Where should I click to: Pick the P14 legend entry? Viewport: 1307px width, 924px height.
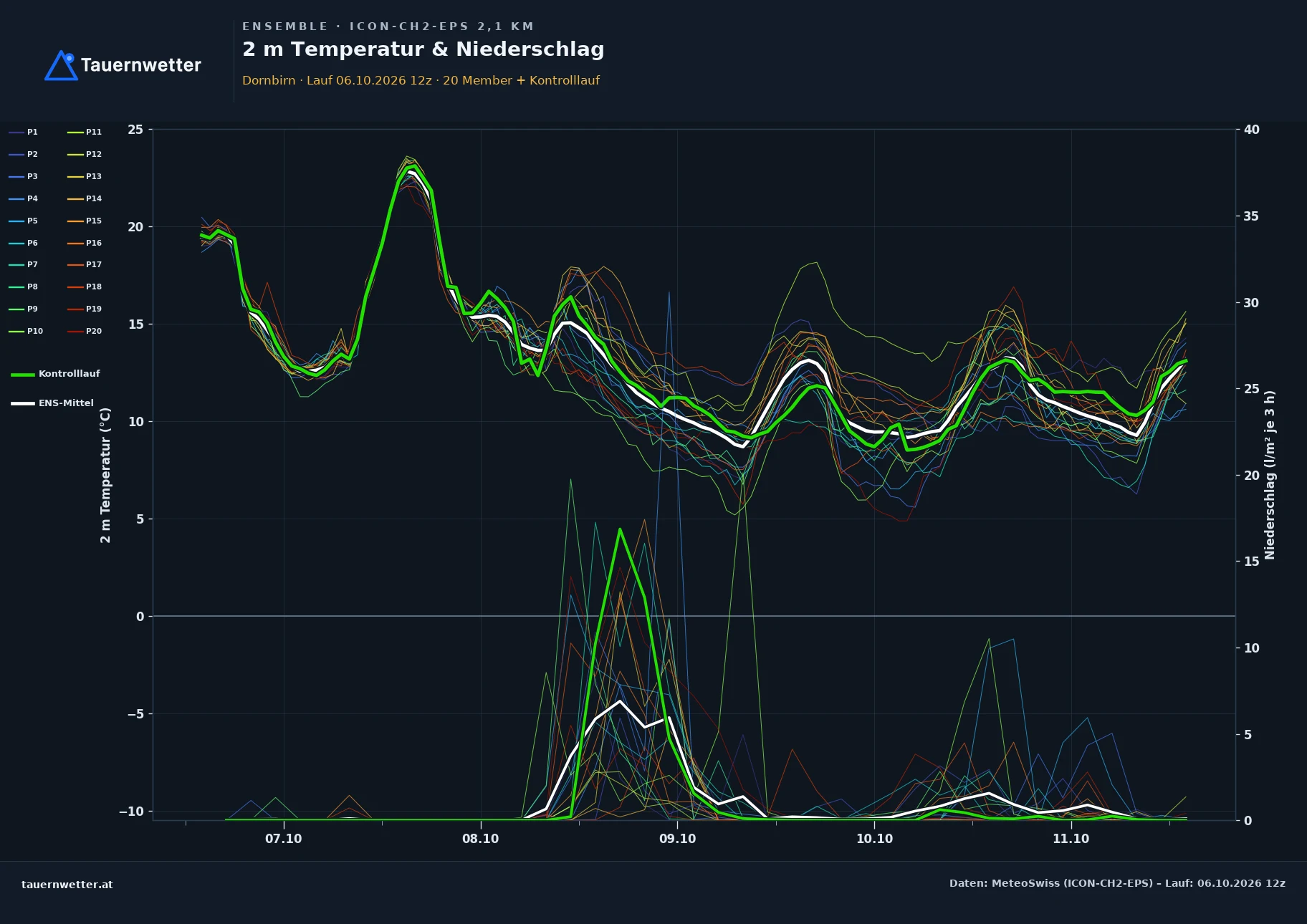(85, 198)
